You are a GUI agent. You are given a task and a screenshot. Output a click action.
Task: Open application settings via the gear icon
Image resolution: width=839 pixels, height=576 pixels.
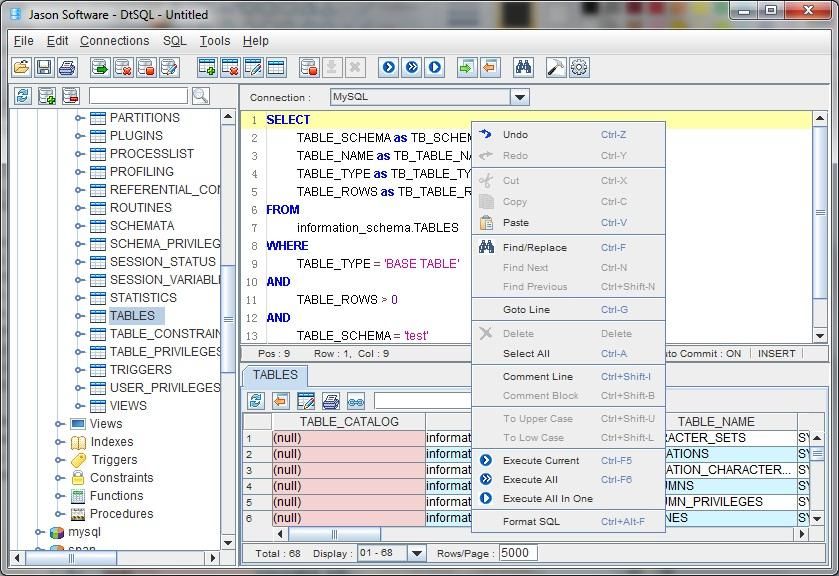click(x=578, y=67)
